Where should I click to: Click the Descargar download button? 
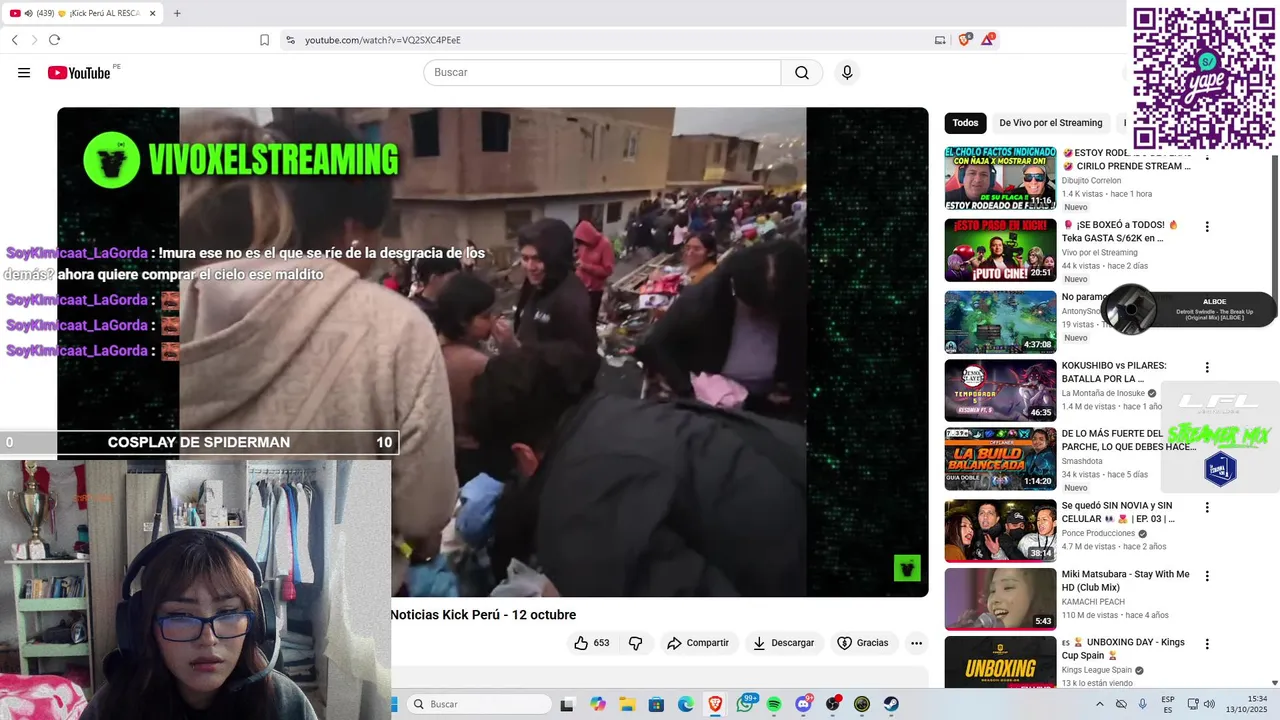coord(783,643)
